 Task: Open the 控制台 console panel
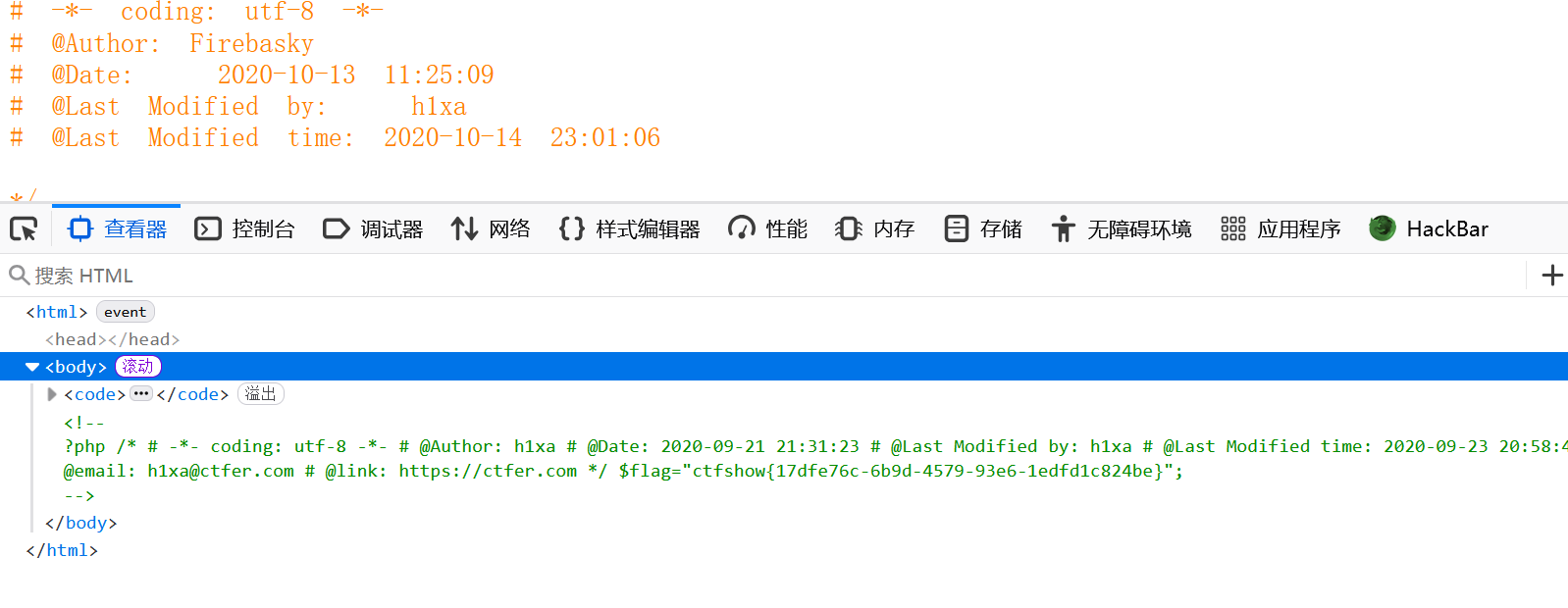point(244,228)
